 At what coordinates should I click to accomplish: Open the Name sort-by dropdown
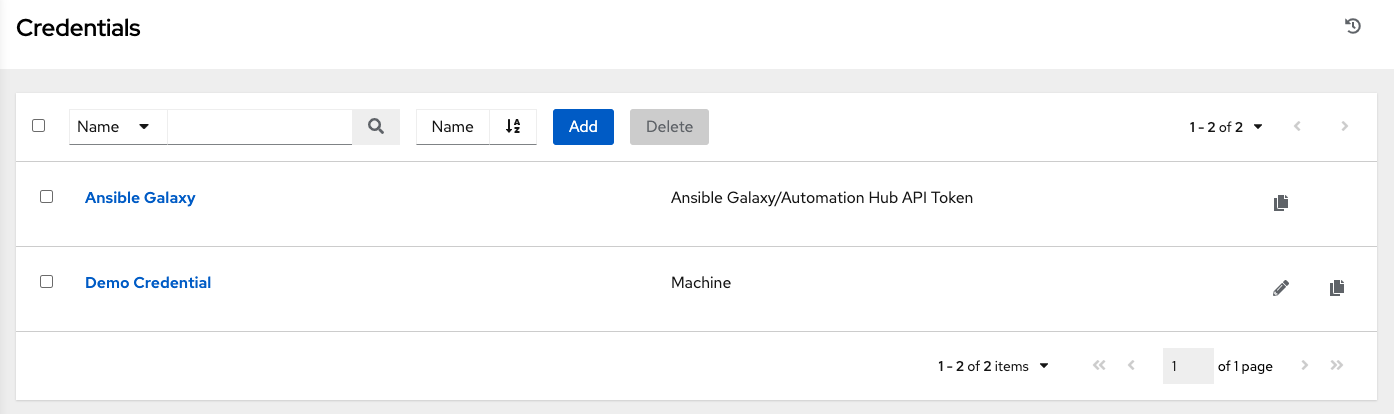coord(453,127)
